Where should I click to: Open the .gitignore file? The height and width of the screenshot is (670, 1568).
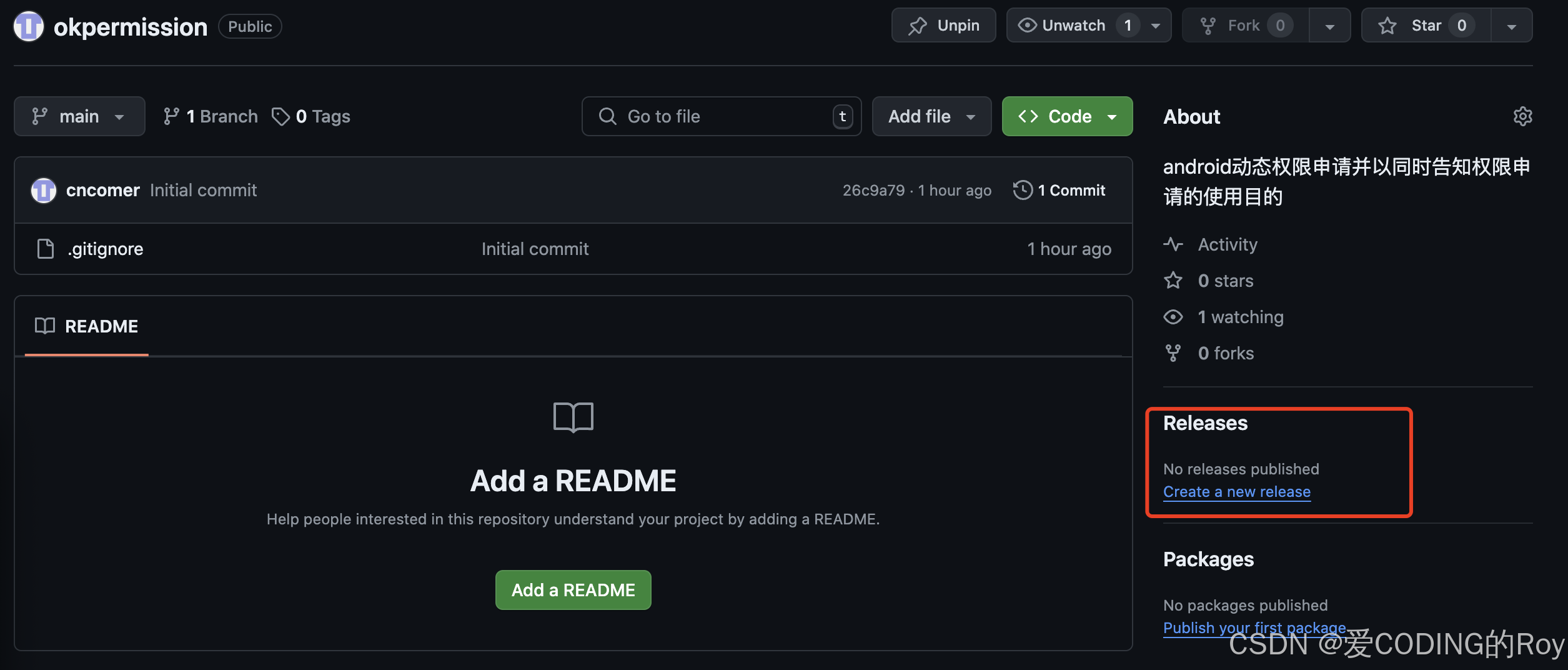(106, 249)
